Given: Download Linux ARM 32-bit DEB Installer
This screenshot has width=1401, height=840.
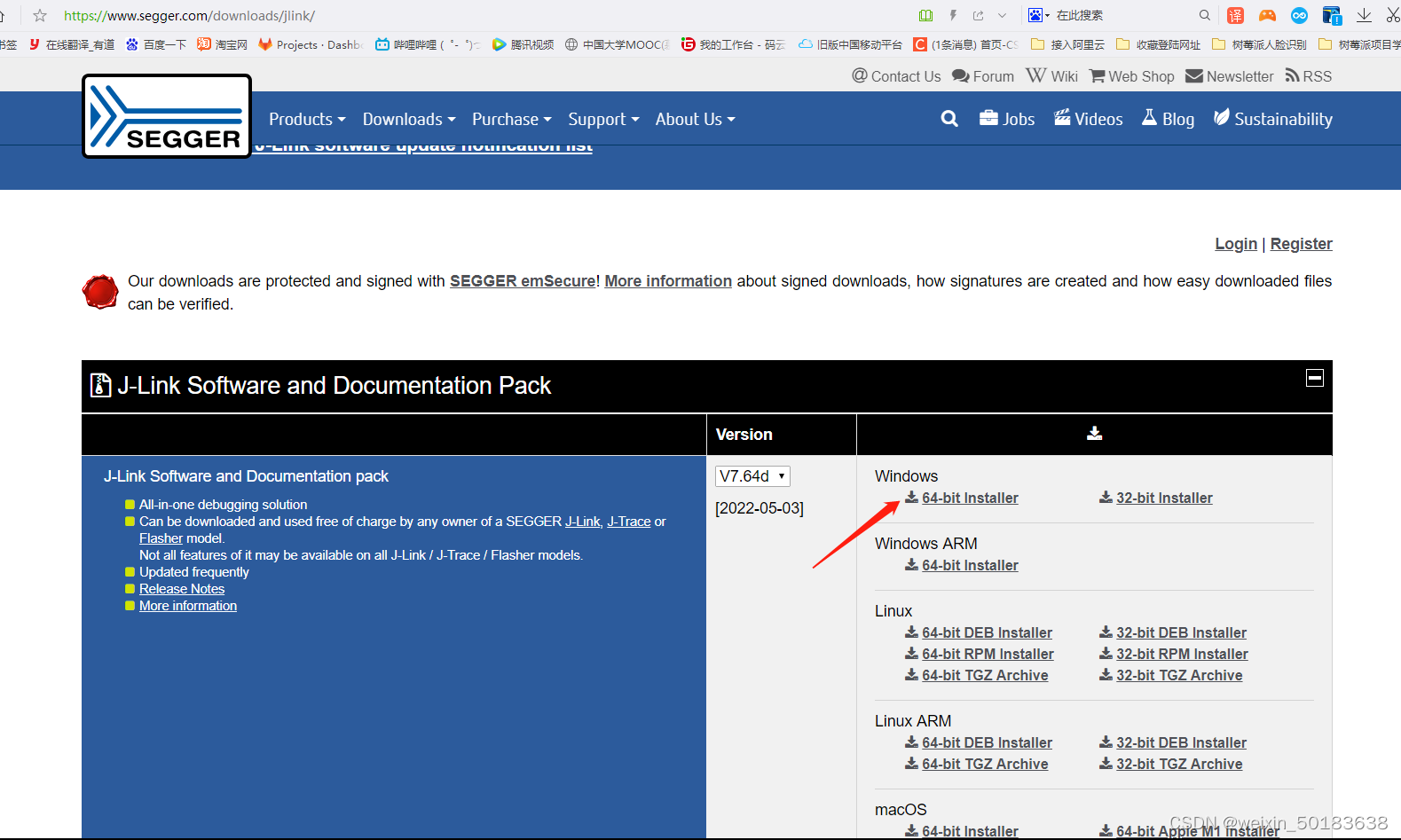Looking at the screenshot, I should click(1173, 743).
